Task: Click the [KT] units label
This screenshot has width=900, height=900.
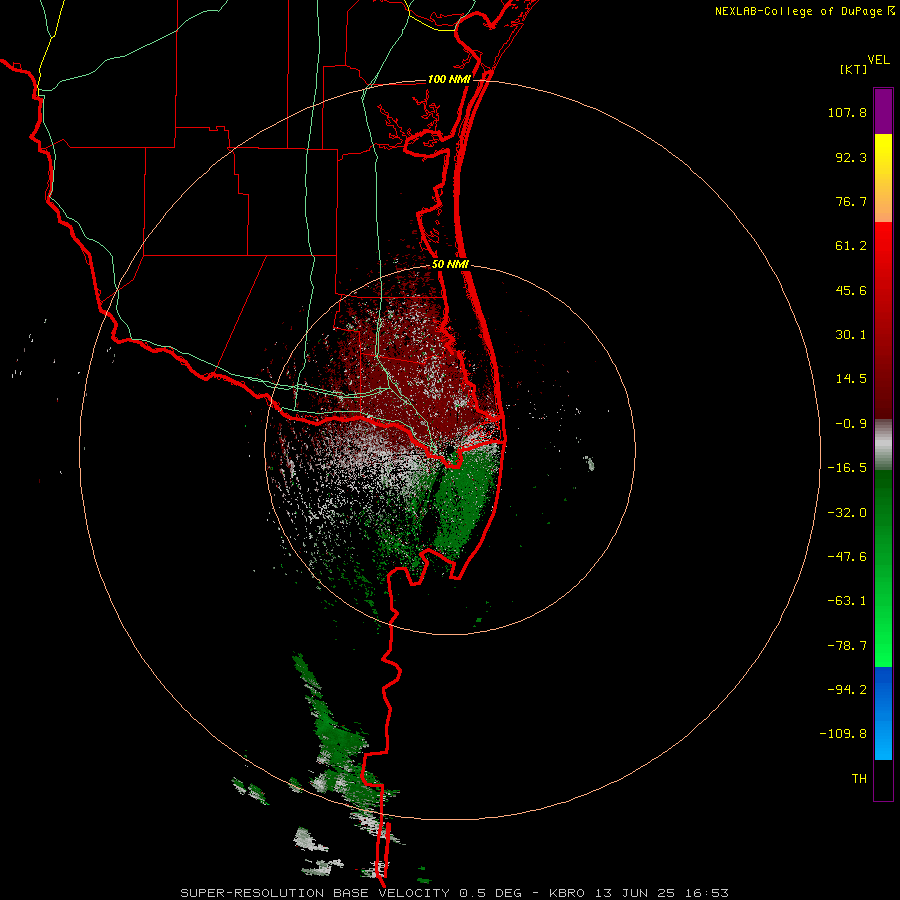Action: point(854,69)
